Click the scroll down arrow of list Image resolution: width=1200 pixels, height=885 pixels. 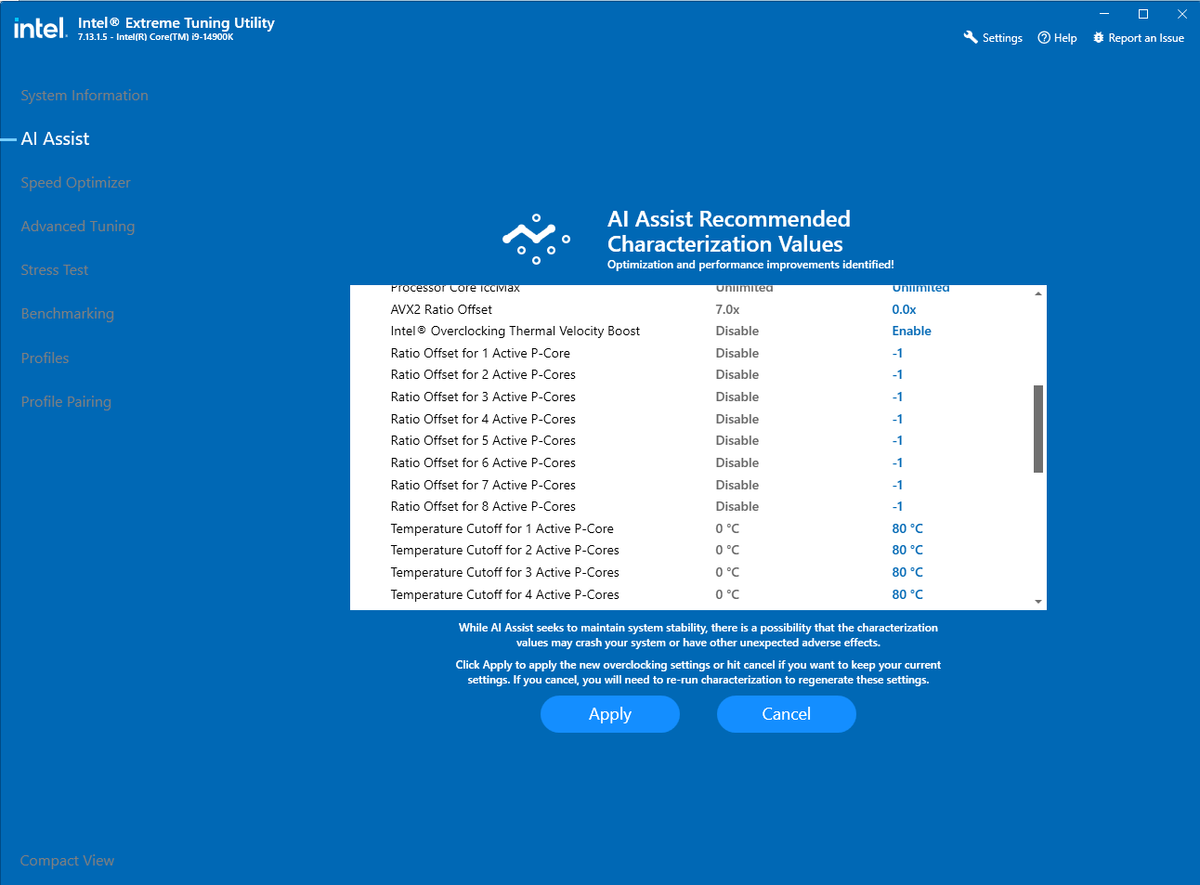[x=1038, y=602]
